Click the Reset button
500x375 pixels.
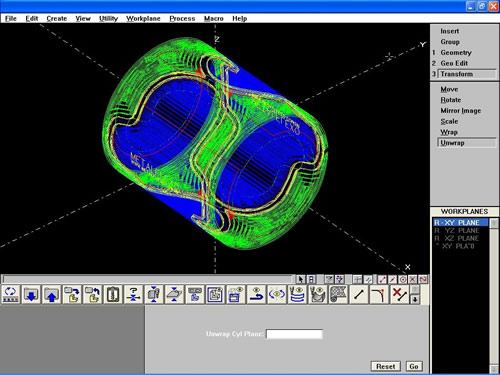pyautogui.click(x=386, y=366)
